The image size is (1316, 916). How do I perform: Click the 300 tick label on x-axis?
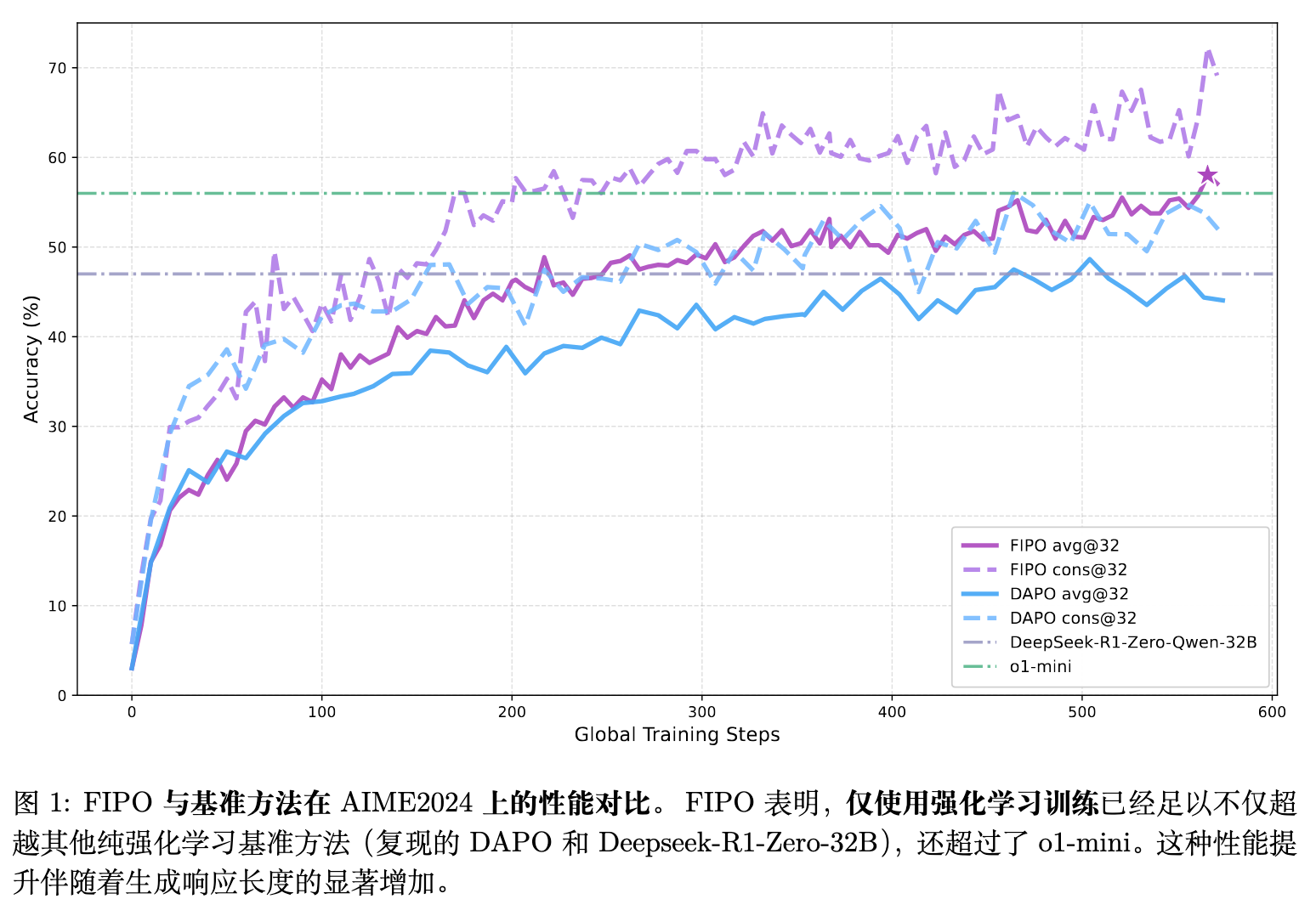coord(702,712)
